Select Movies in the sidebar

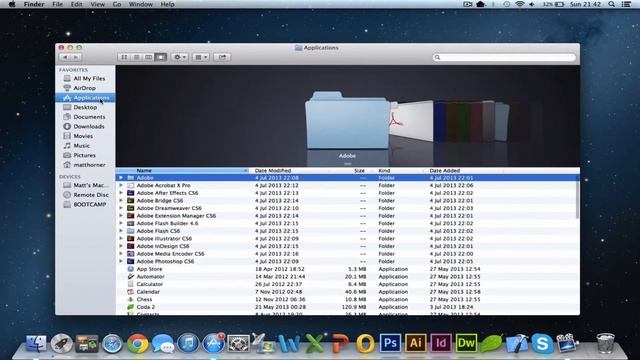pos(85,136)
